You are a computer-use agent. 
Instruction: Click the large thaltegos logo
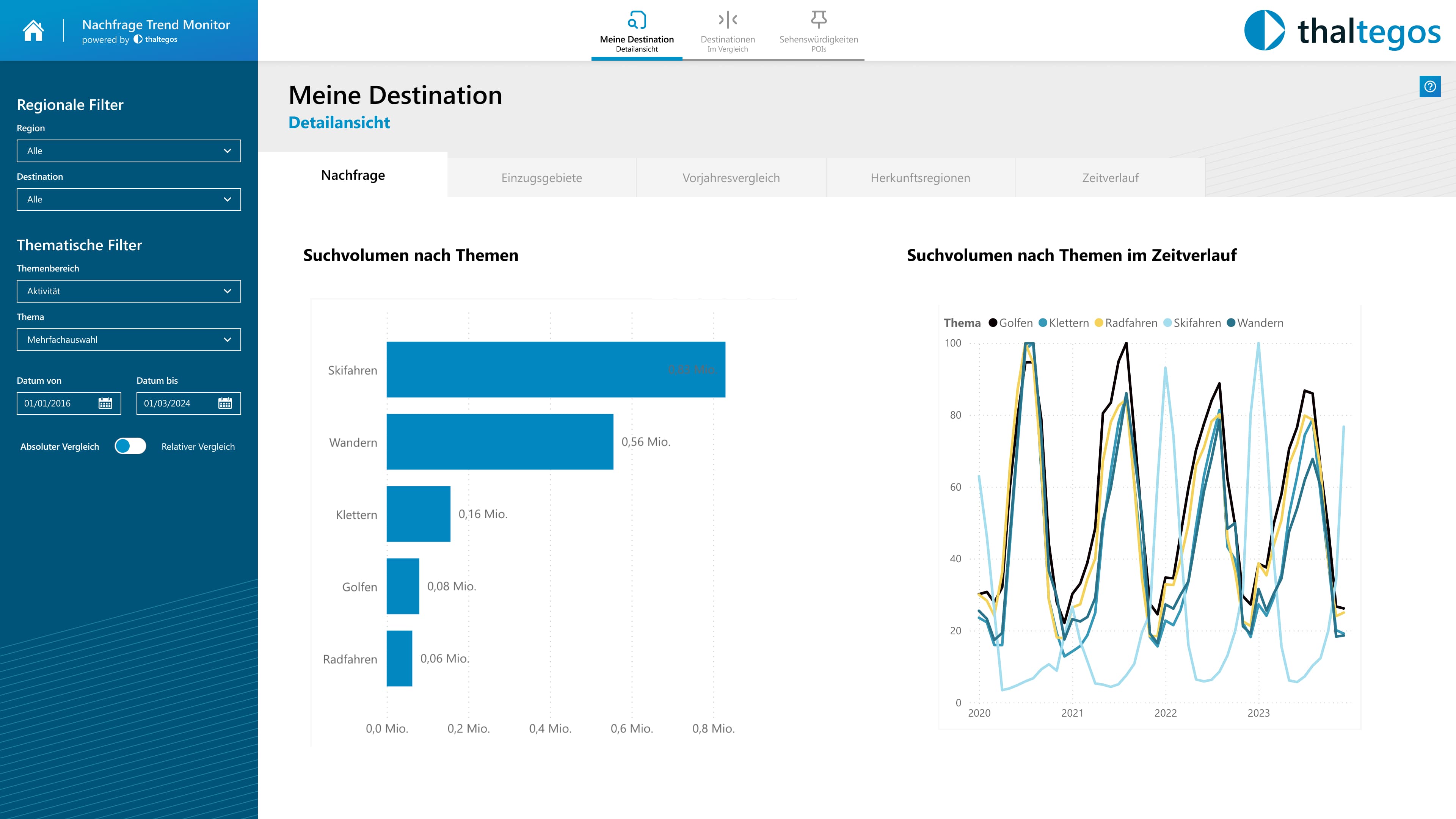click(x=1342, y=30)
